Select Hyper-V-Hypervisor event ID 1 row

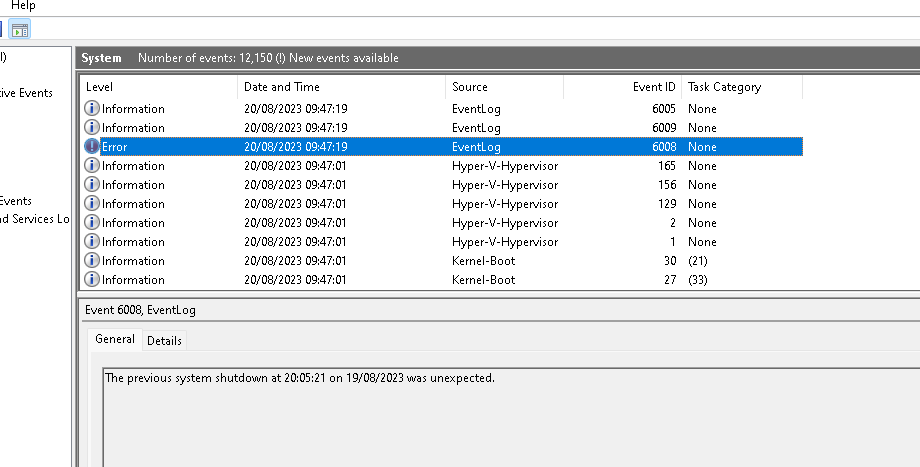441,241
